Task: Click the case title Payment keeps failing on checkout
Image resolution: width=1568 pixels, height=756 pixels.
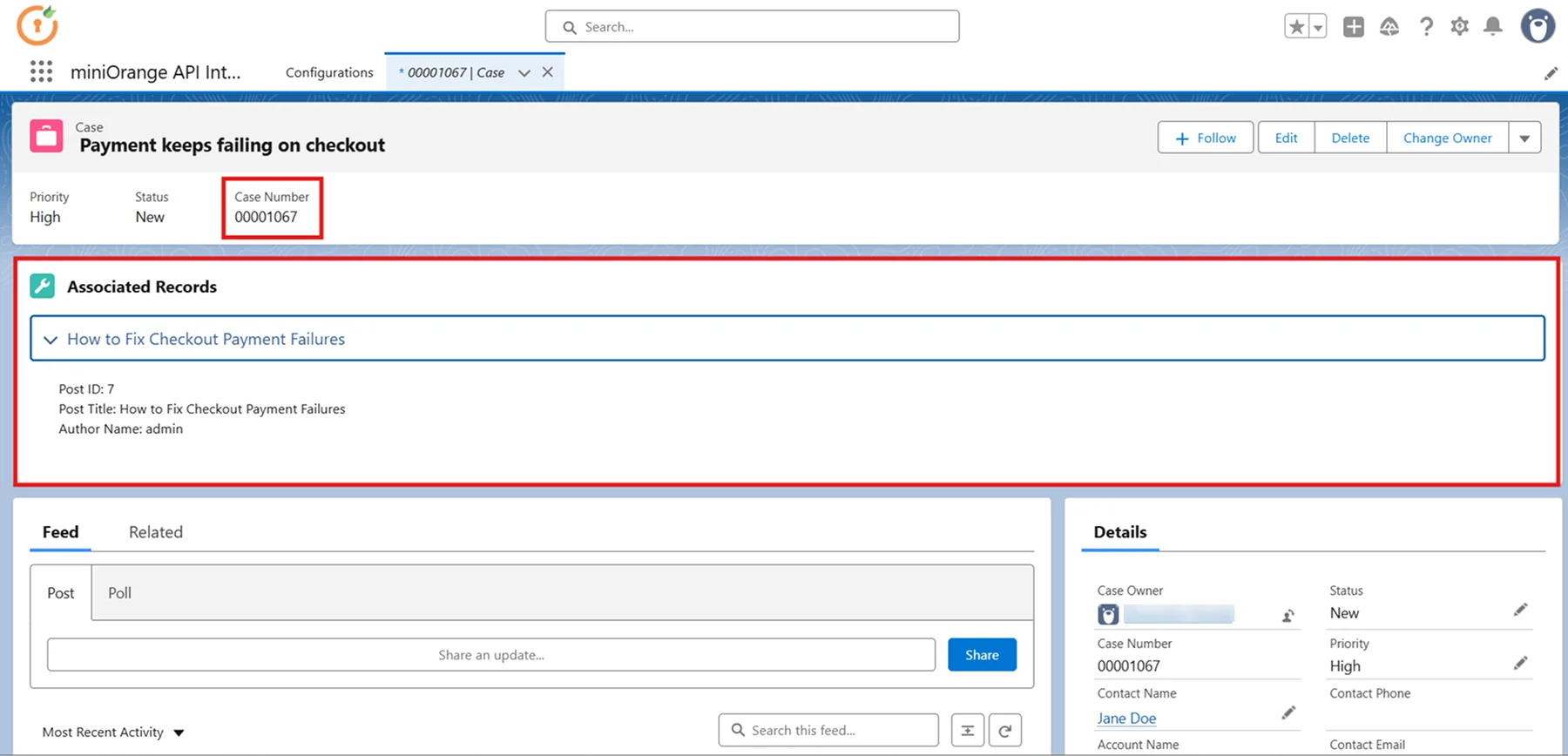Action: 233,145
